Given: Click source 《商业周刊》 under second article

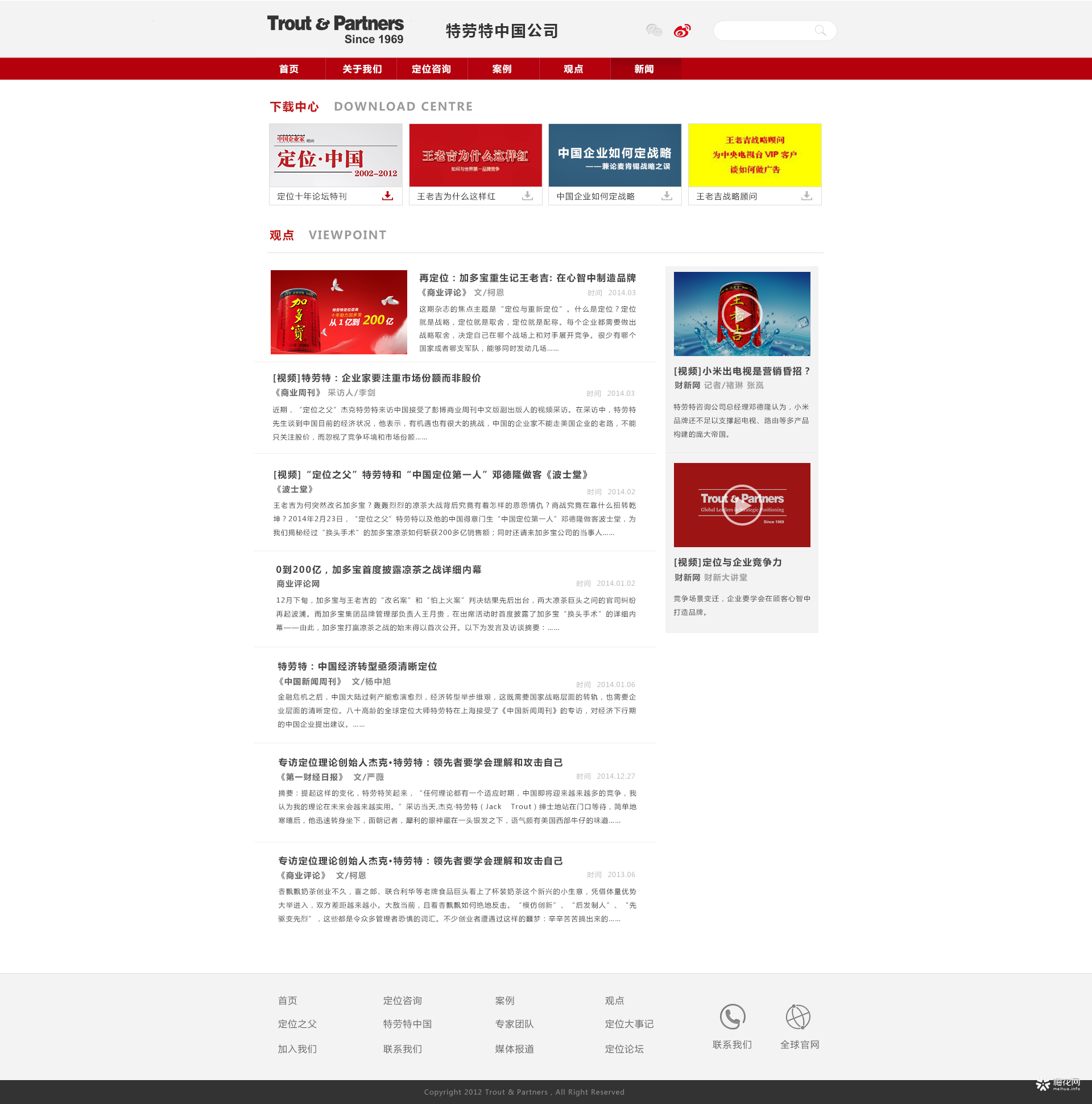Looking at the screenshot, I should click(297, 392).
